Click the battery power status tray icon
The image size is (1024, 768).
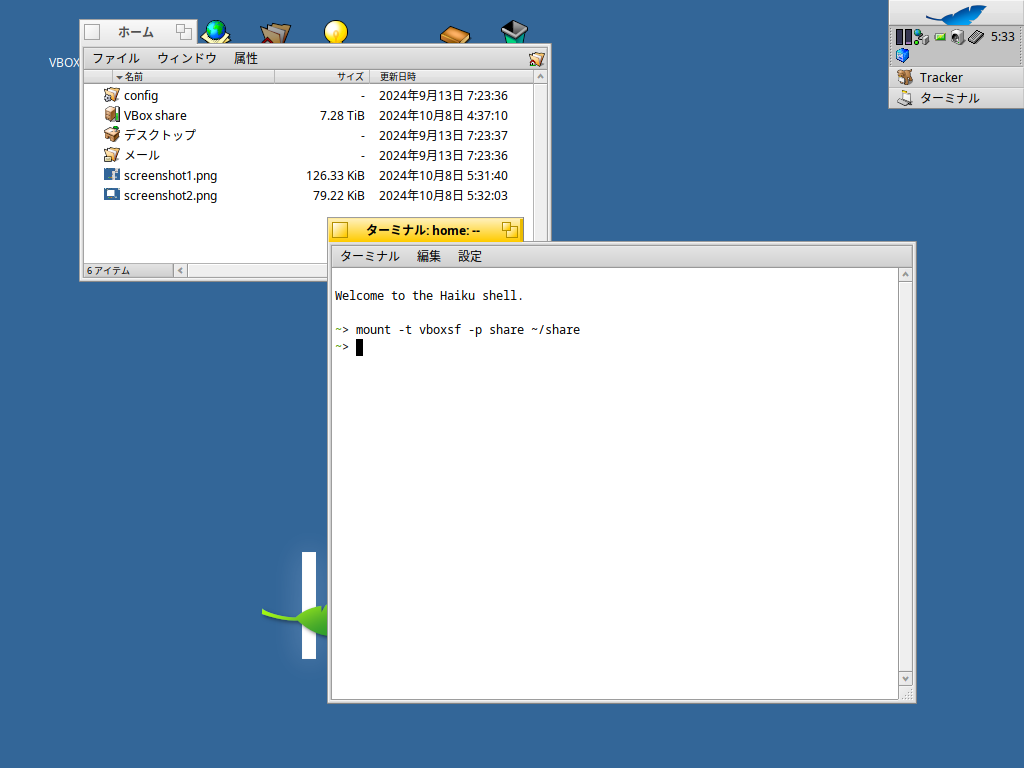tap(940, 37)
